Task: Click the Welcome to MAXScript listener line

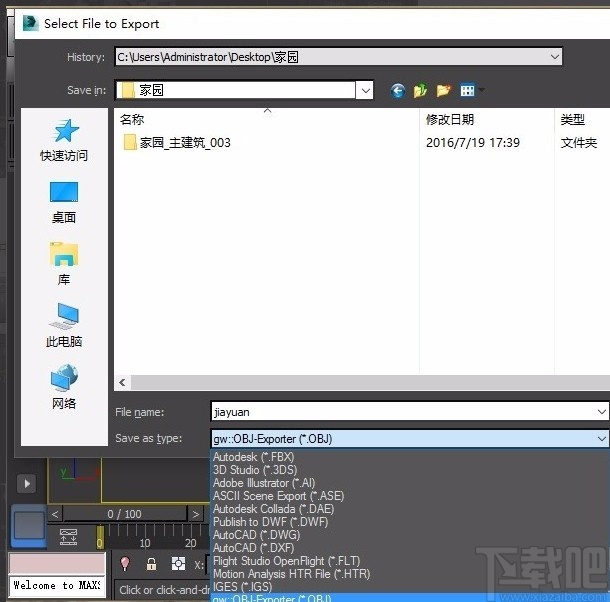Action: [57, 585]
